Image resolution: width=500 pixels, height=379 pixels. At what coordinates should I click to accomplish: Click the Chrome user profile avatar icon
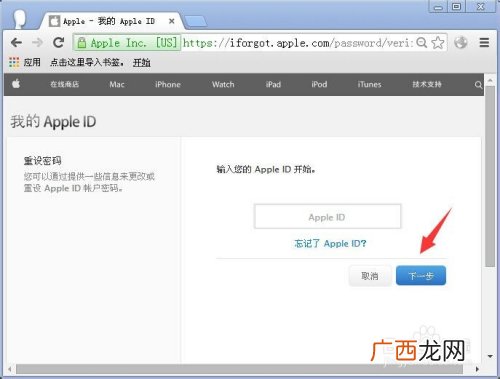pos(20,19)
